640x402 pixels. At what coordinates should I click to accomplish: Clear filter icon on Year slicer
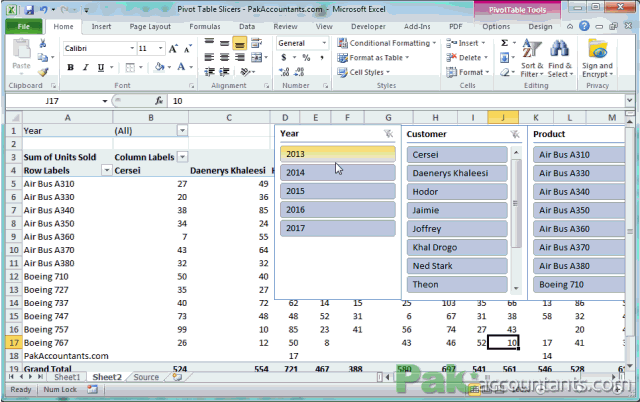click(388, 133)
